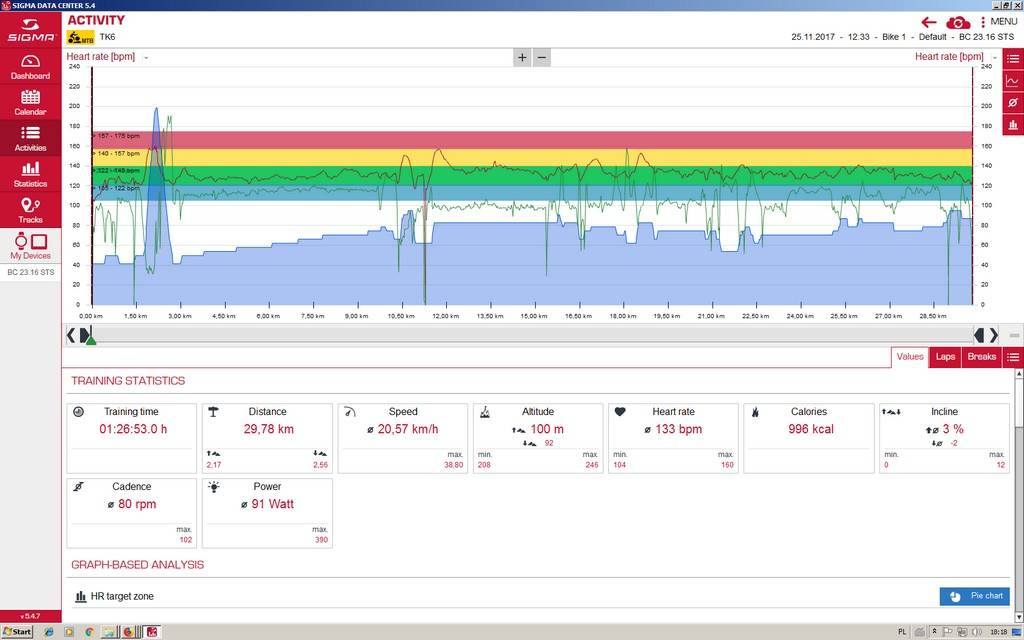Image resolution: width=1024 pixels, height=640 pixels.
Task: Zoom in graph with plus button
Action: click(522, 57)
